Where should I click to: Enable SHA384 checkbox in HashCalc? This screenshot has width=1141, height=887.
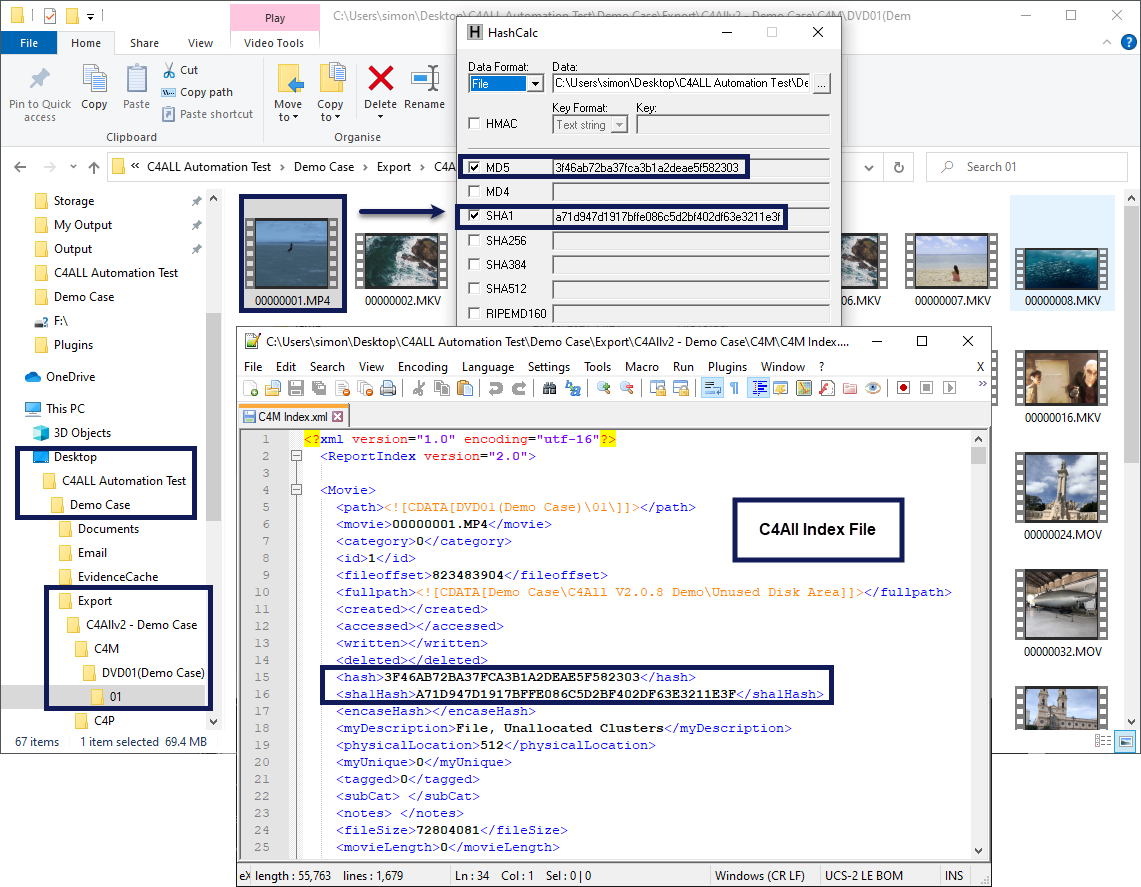474,264
